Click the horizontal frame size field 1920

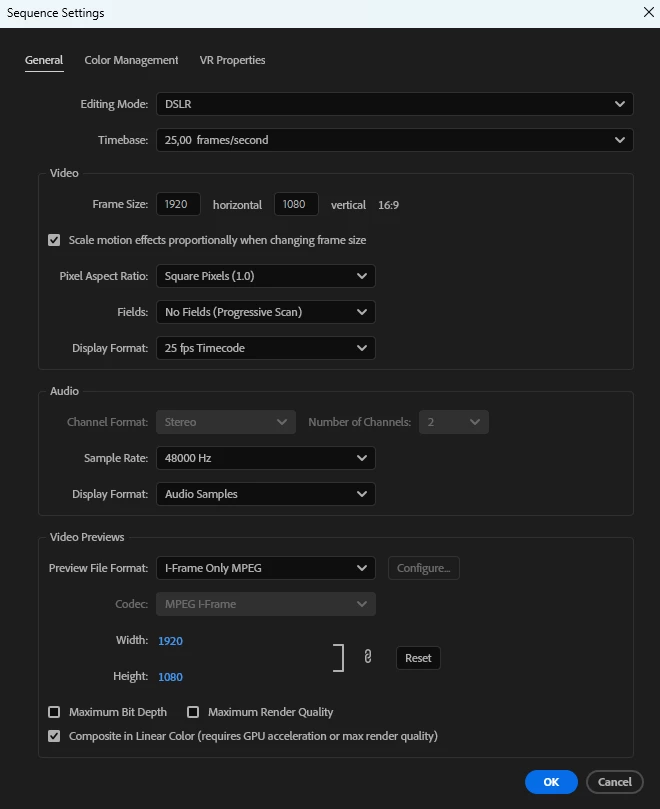pyautogui.click(x=178, y=204)
